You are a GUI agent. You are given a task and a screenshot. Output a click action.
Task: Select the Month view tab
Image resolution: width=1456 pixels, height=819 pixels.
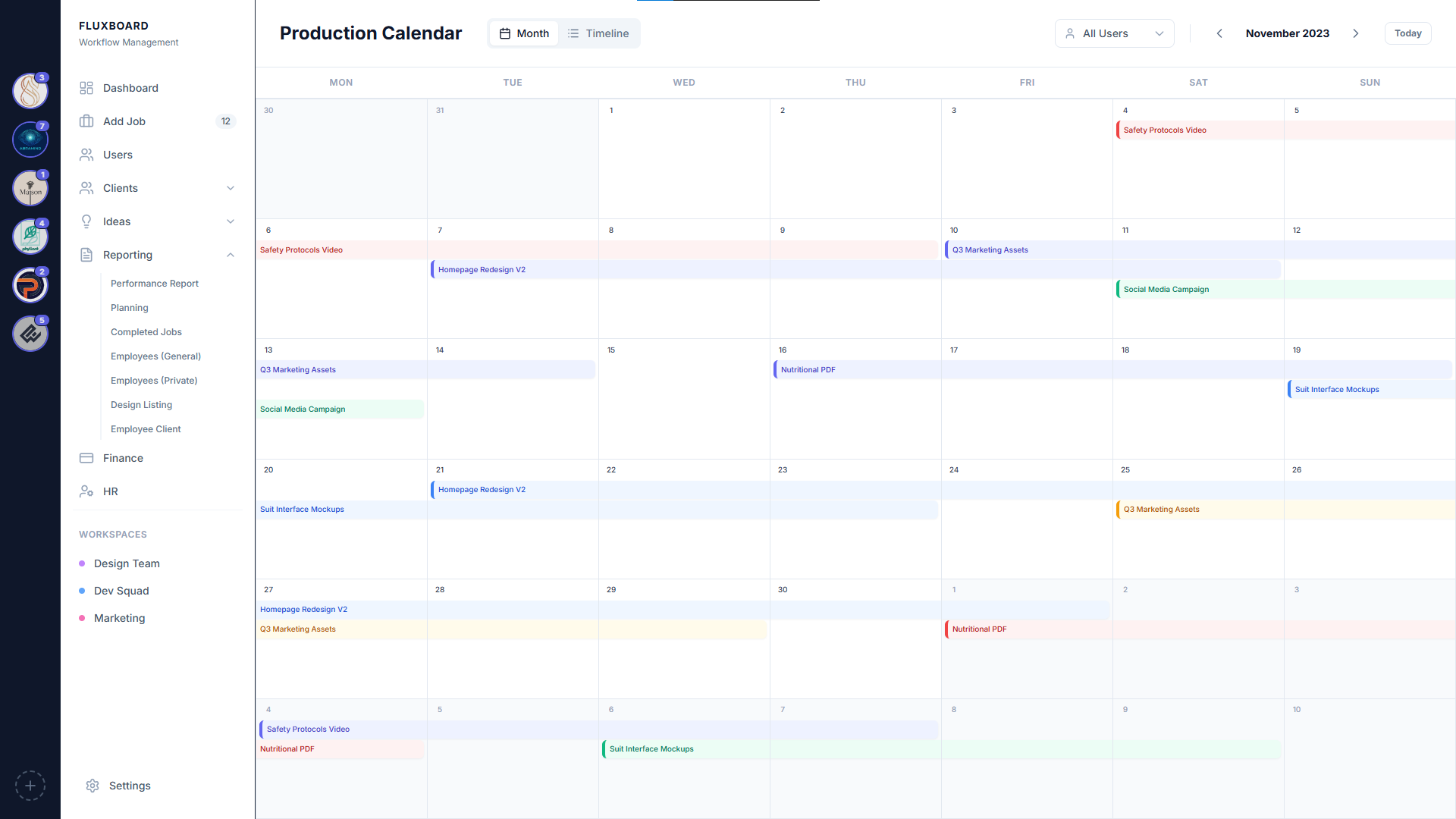(524, 33)
